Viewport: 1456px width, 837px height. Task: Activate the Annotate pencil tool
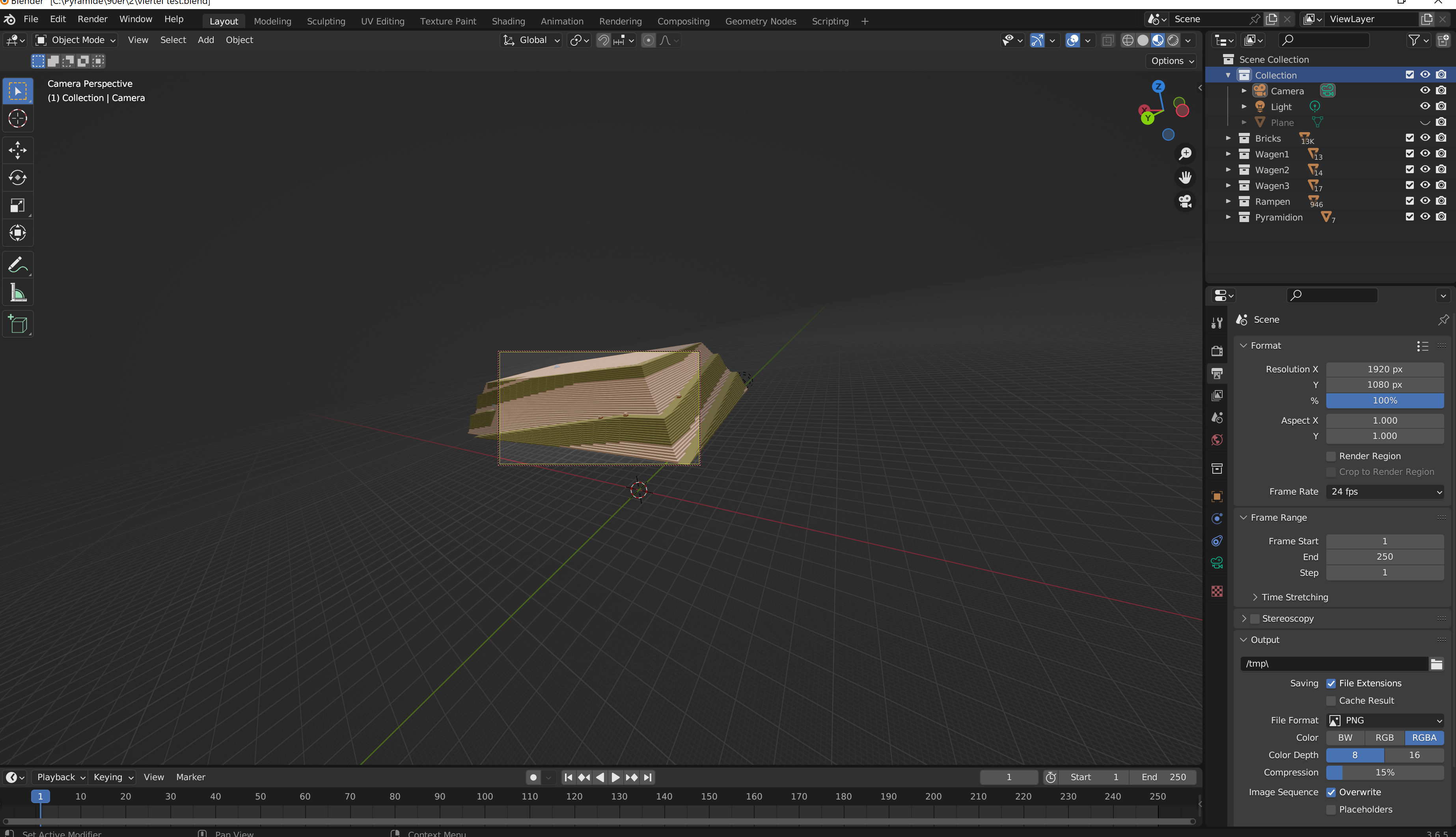click(18, 265)
